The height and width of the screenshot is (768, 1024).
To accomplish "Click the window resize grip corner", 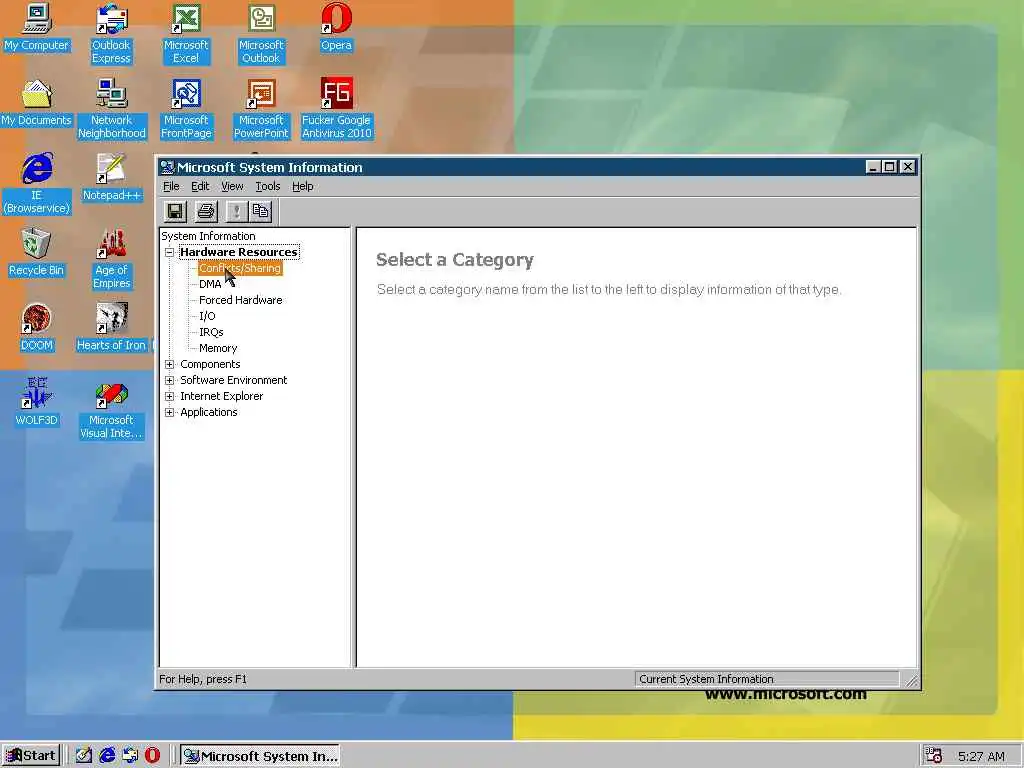I will click(x=912, y=680).
